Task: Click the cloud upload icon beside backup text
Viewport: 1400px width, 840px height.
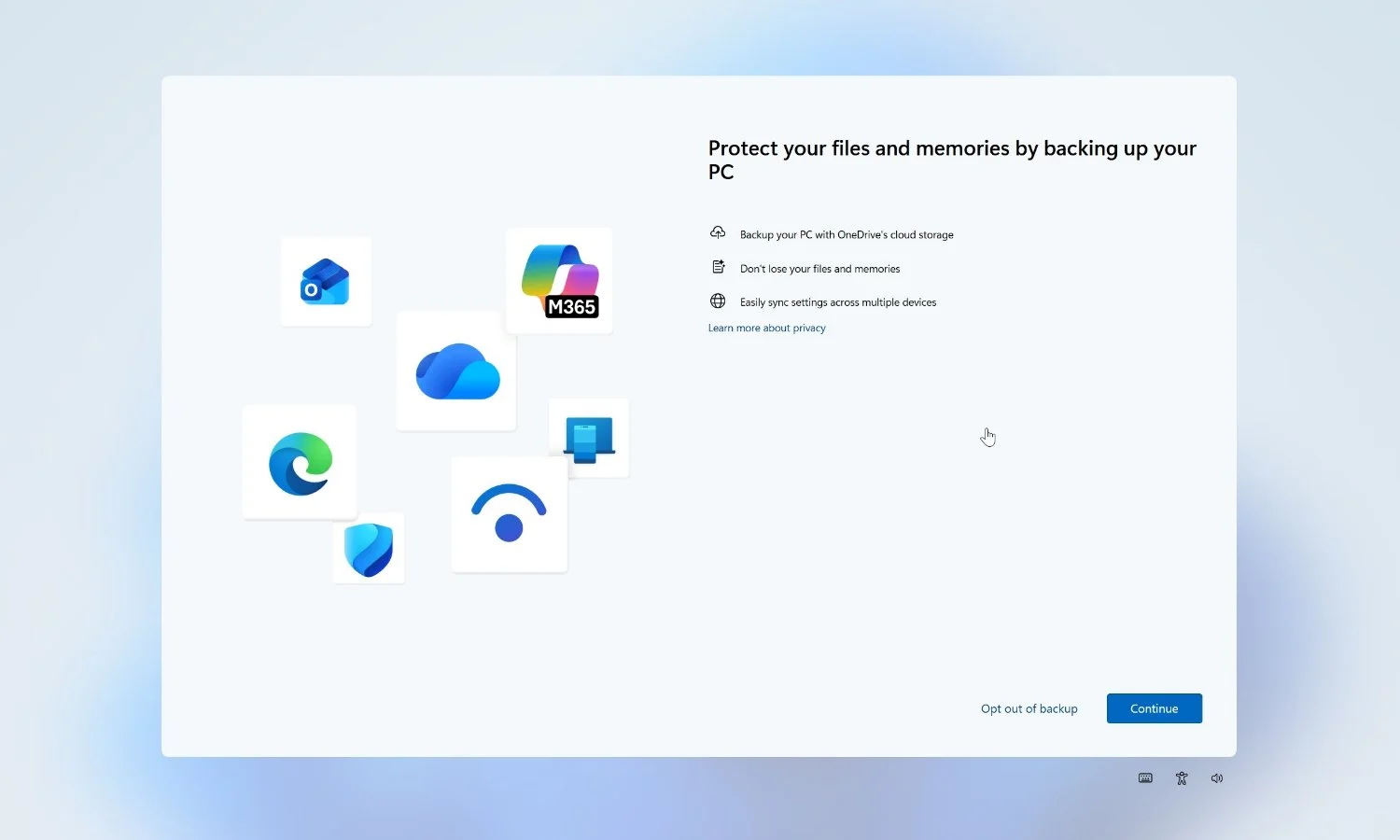Action: coord(718,232)
